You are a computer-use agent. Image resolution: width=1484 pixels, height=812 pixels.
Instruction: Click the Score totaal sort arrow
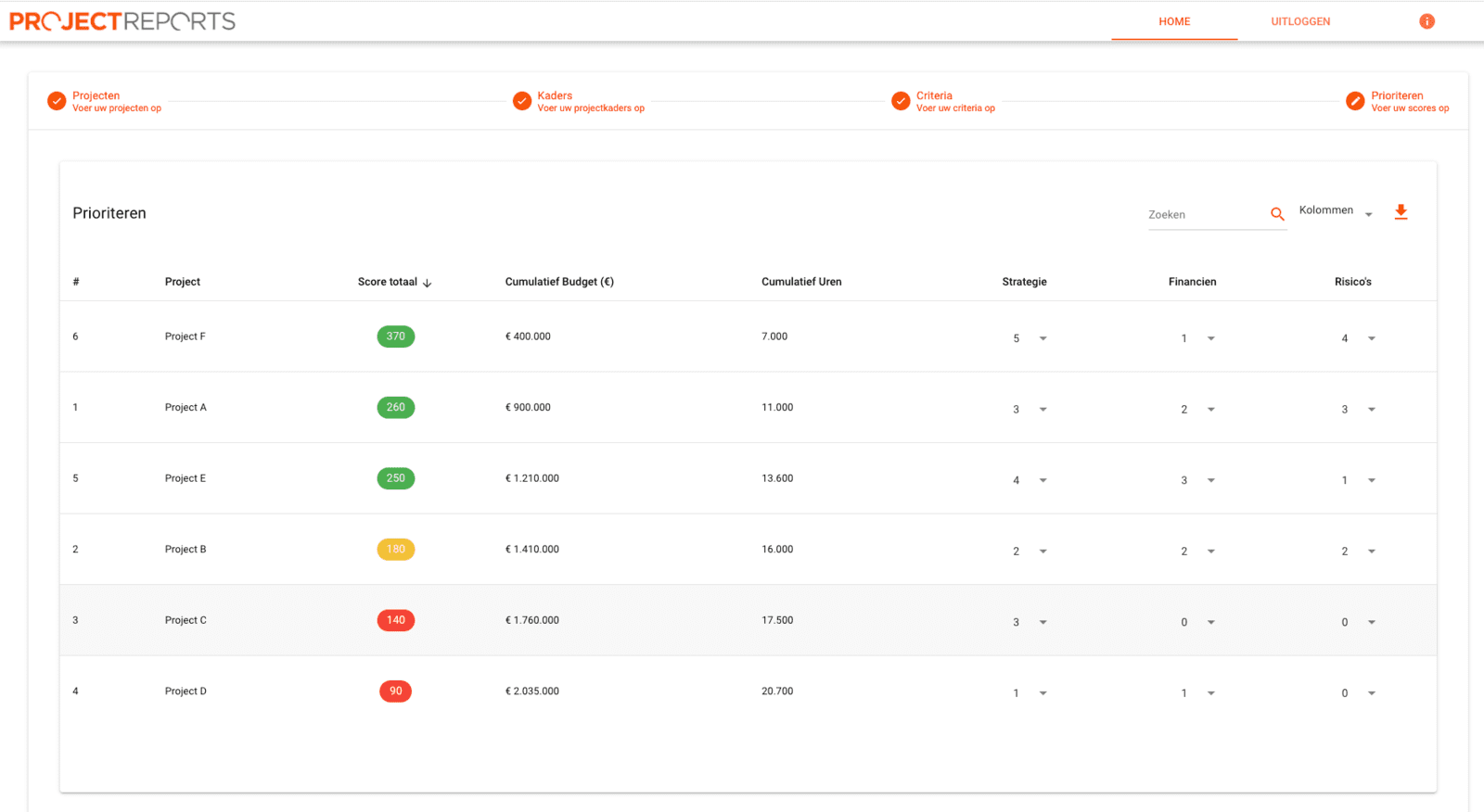(x=427, y=283)
